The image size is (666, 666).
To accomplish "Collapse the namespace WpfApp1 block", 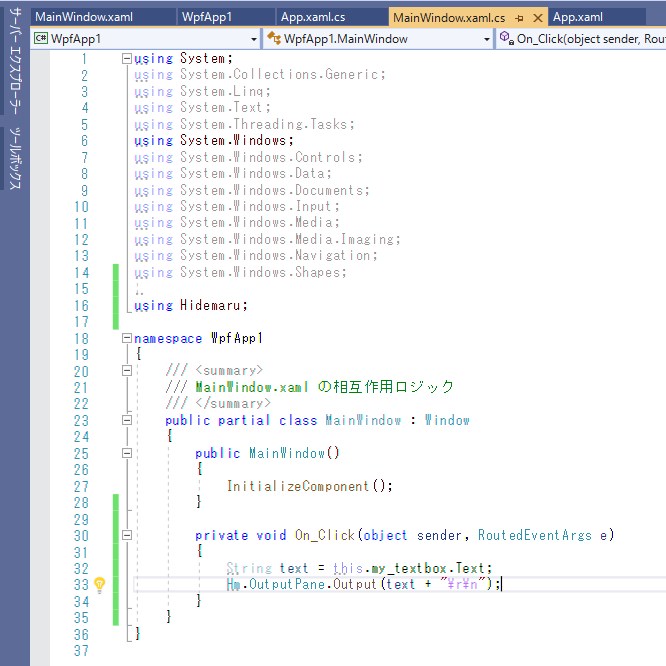I will pyautogui.click(x=127, y=339).
